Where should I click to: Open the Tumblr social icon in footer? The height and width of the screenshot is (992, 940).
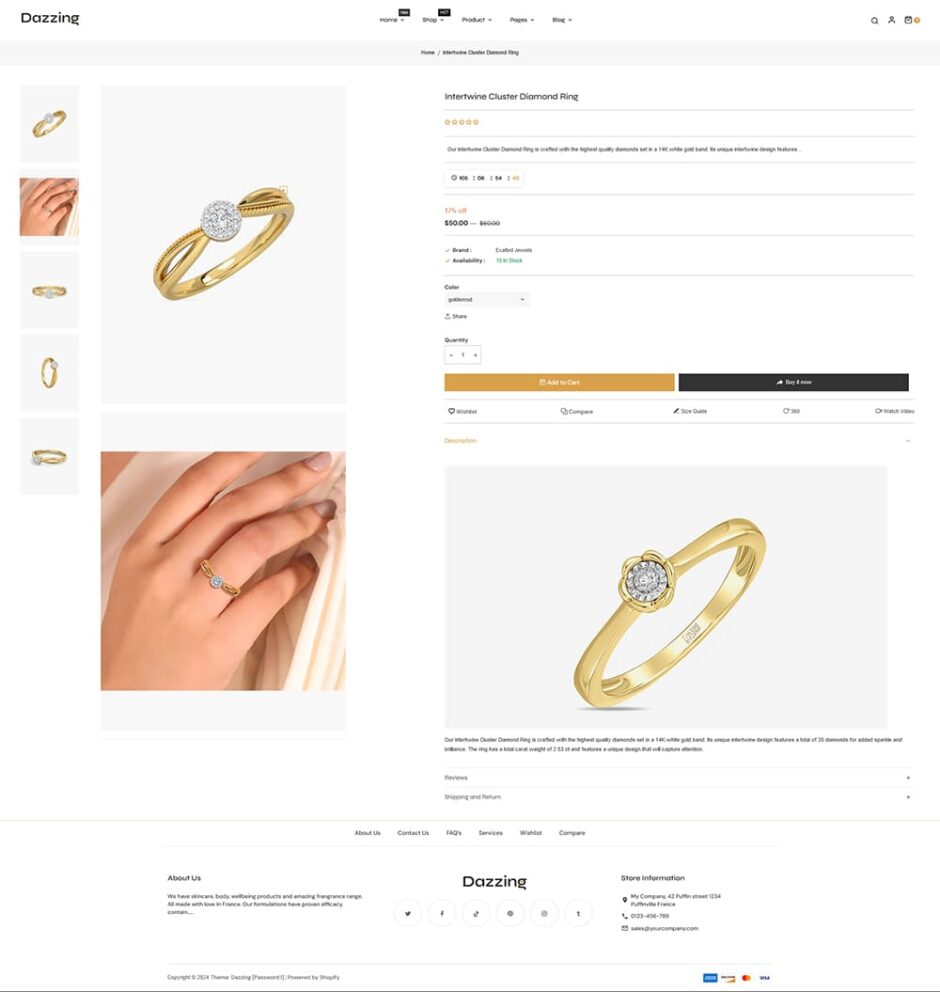click(578, 913)
